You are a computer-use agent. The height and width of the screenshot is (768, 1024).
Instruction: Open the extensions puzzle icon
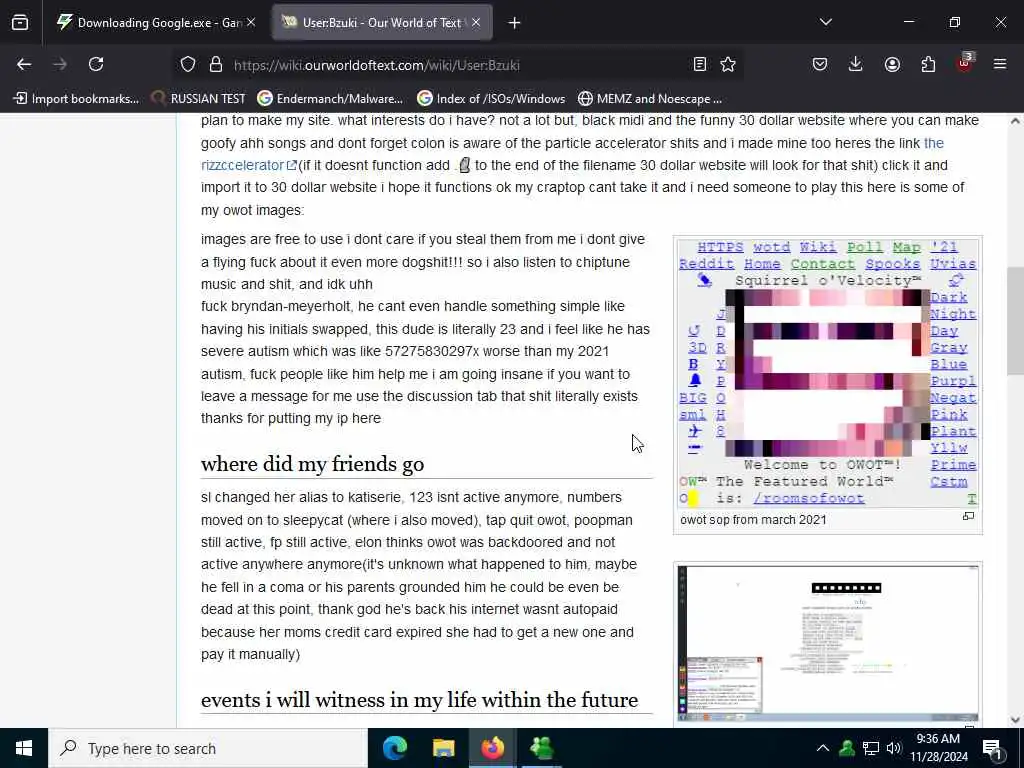(928, 64)
